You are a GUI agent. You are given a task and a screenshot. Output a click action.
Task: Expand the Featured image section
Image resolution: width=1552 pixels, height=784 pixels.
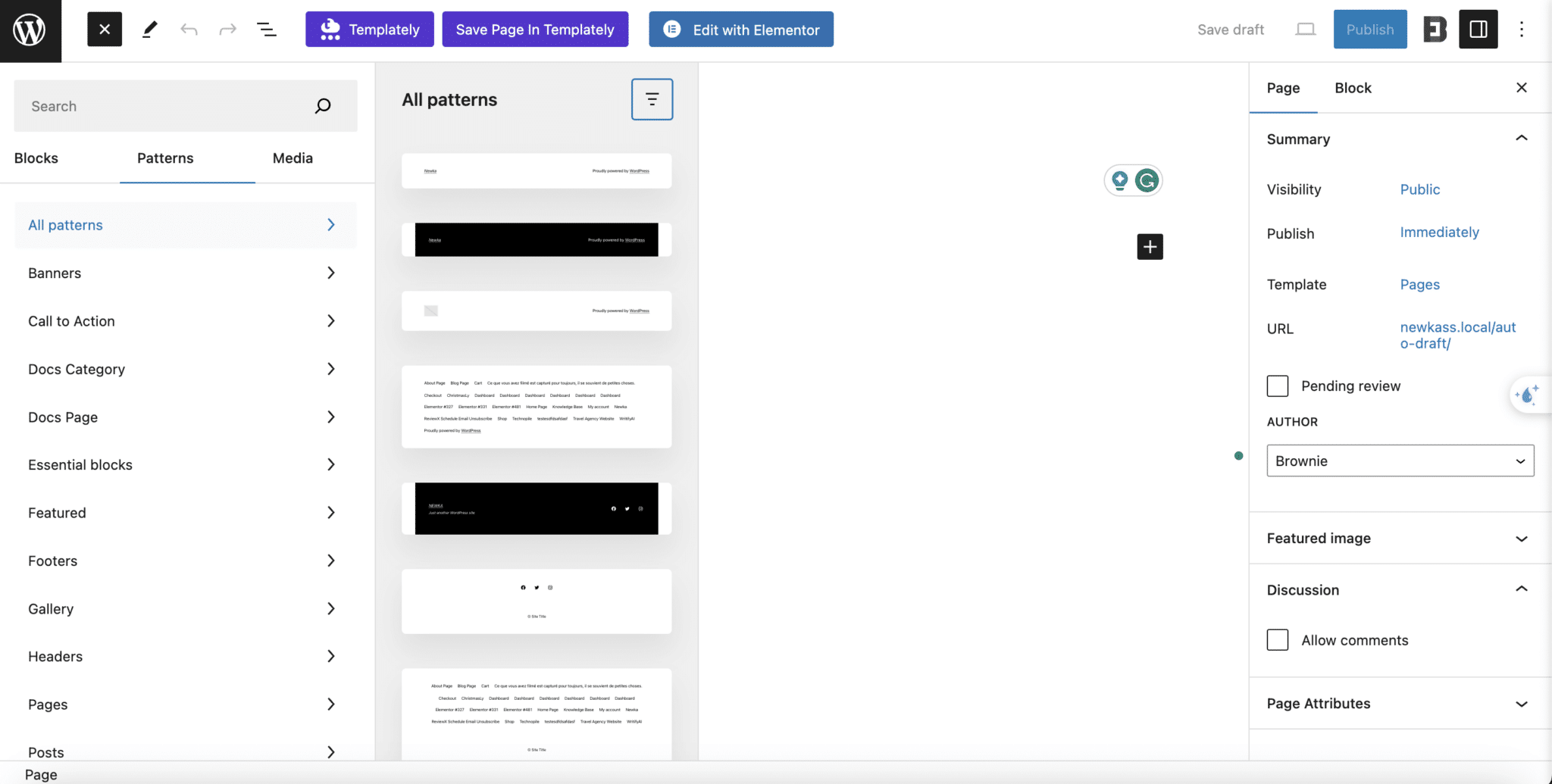[x=1522, y=539]
